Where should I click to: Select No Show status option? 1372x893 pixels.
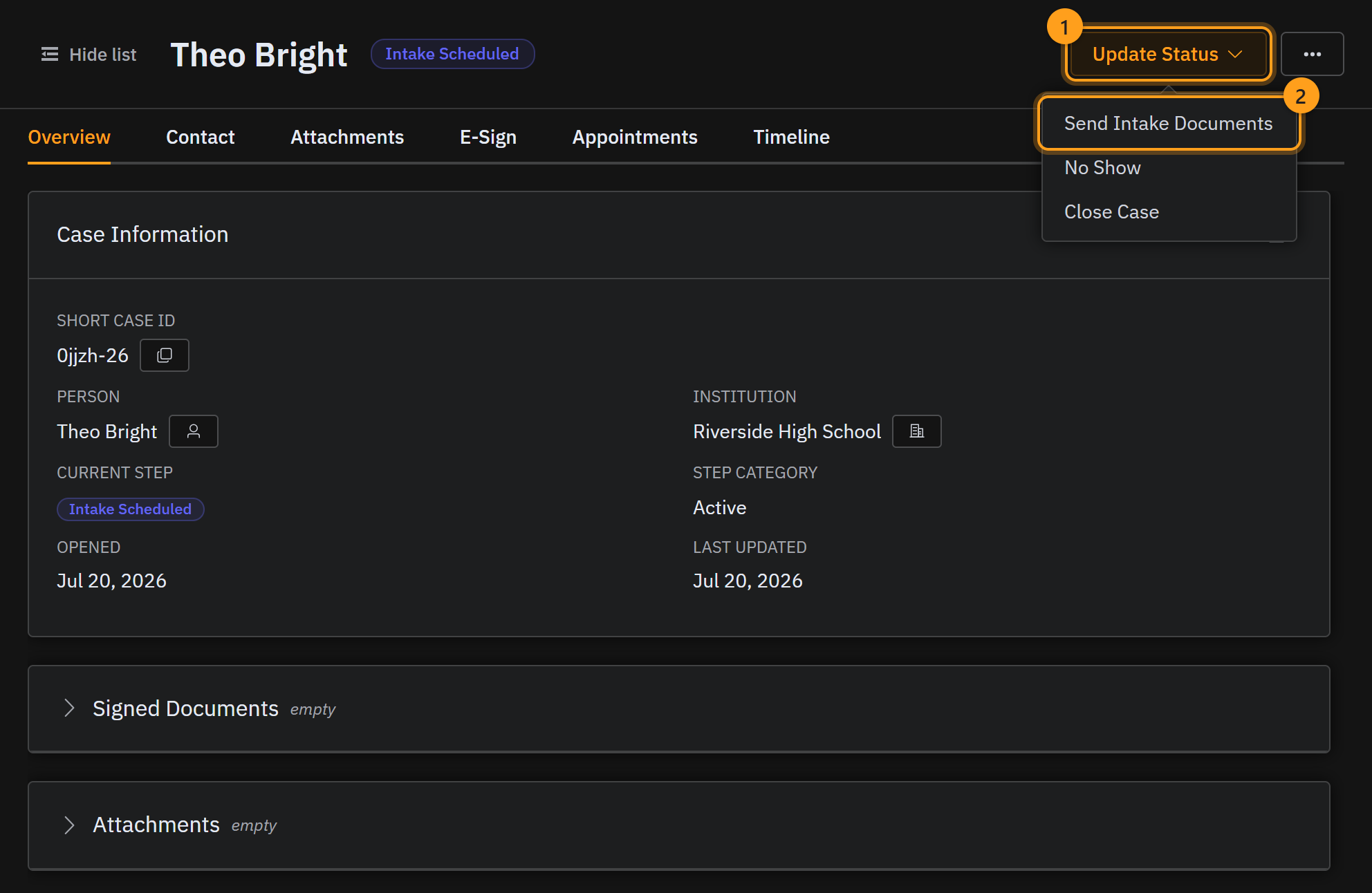click(1169, 167)
